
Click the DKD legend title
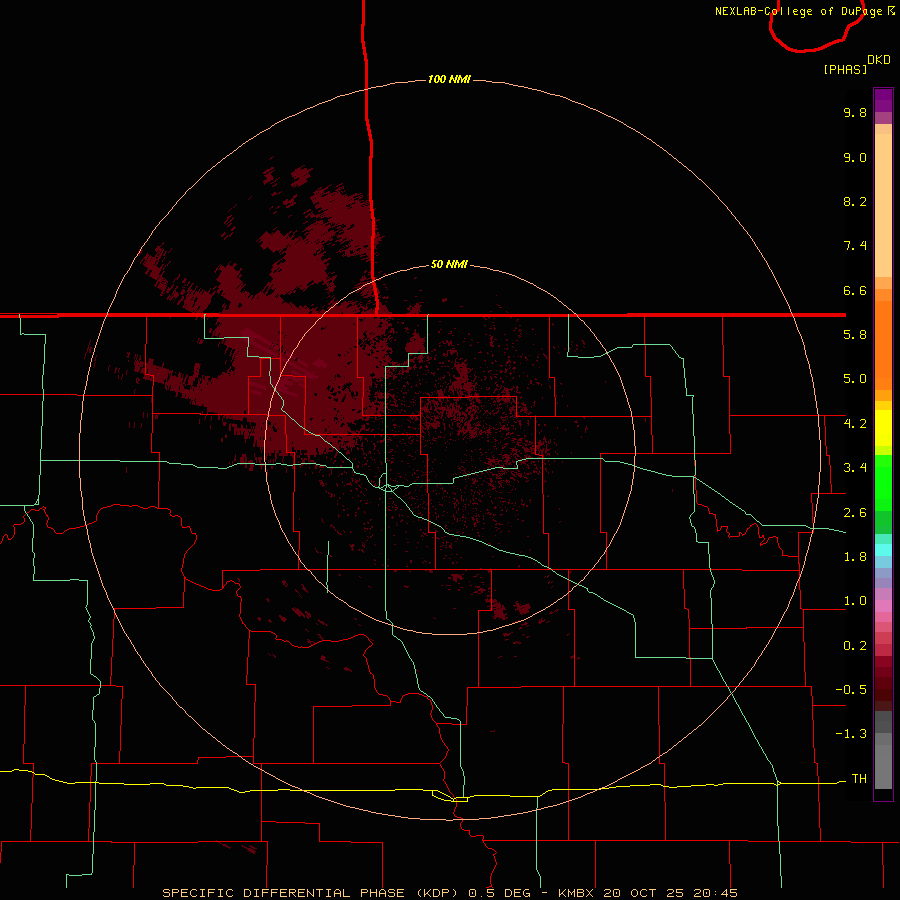coord(879,60)
